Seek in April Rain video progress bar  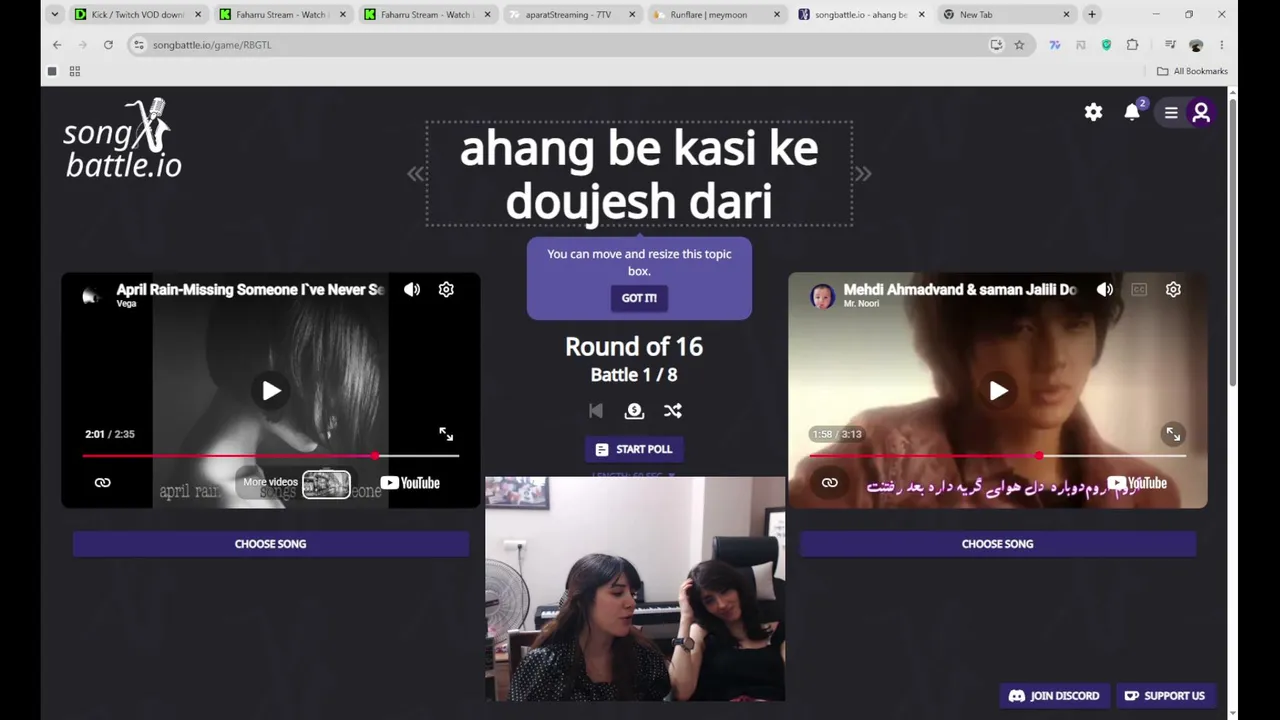click(271, 456)
